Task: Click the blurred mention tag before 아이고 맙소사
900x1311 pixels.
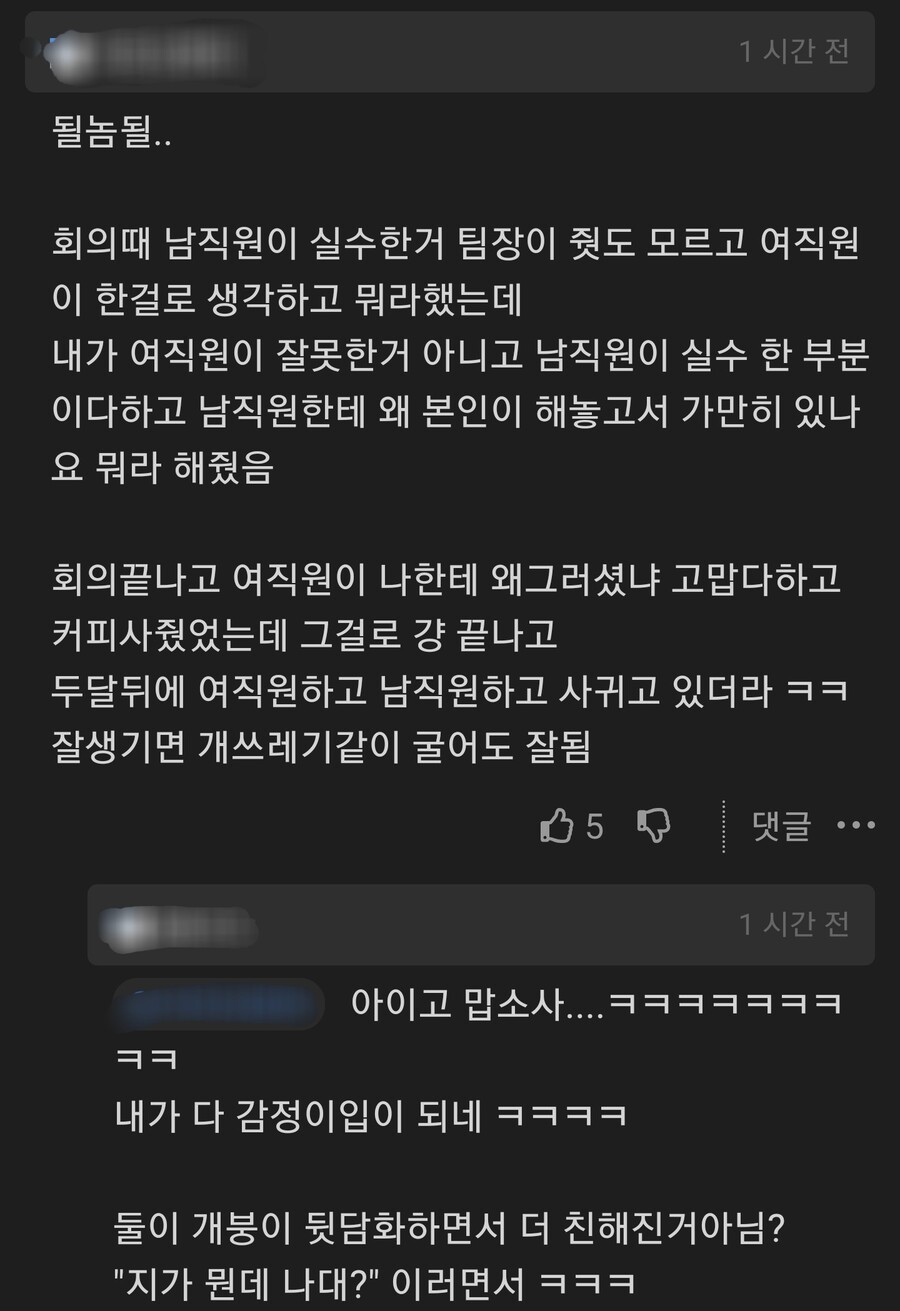Action: (220, 1004)
